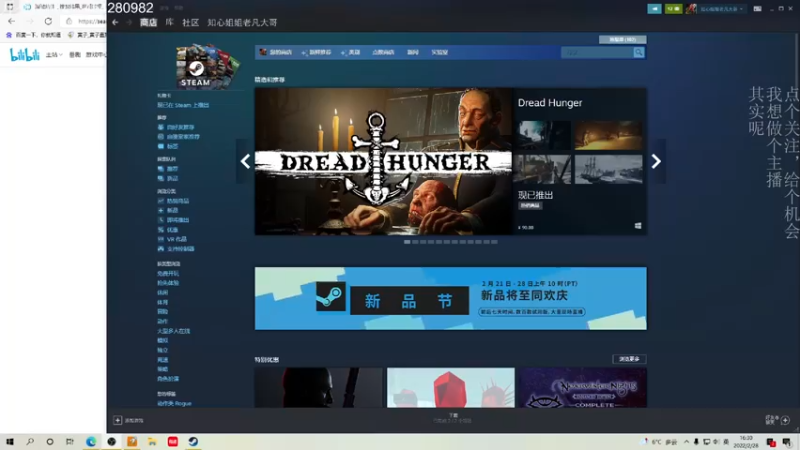
Task: Open controller-friendly games sidebar link
Action: tap(176, 248)
